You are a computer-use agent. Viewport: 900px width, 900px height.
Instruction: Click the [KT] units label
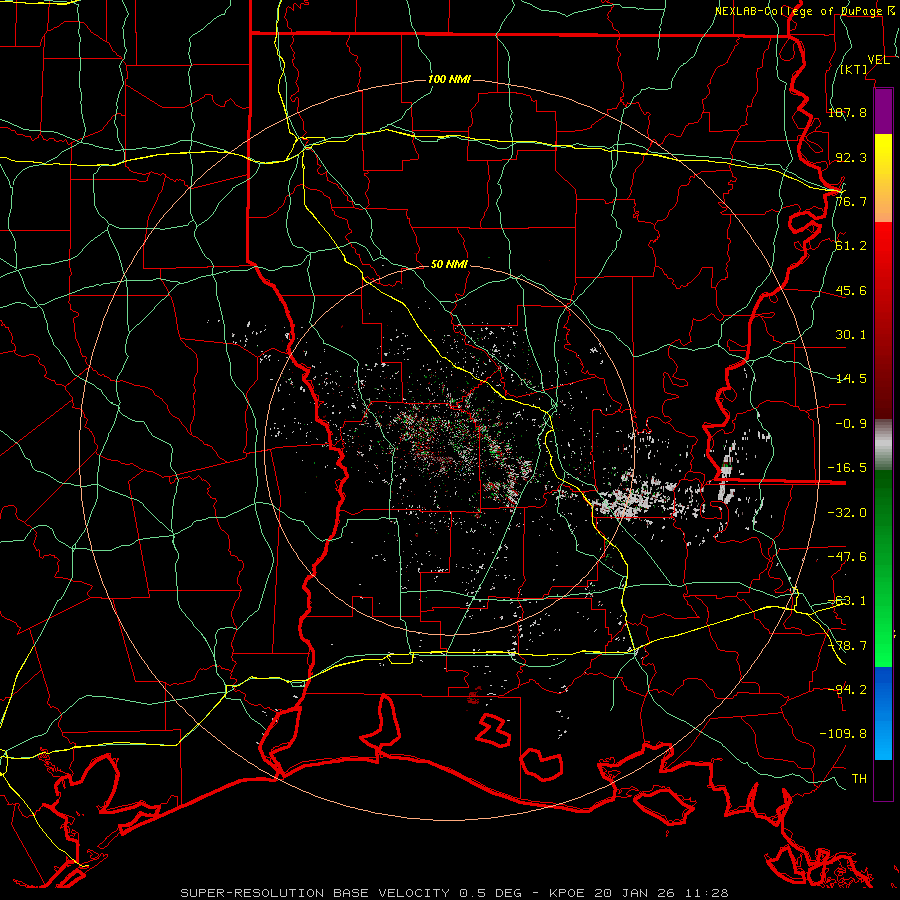click(854, 69)
